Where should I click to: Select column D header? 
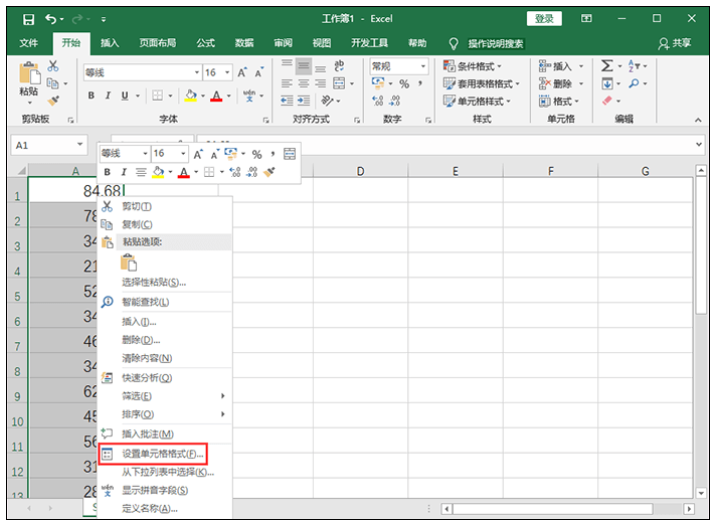(360, 171)
